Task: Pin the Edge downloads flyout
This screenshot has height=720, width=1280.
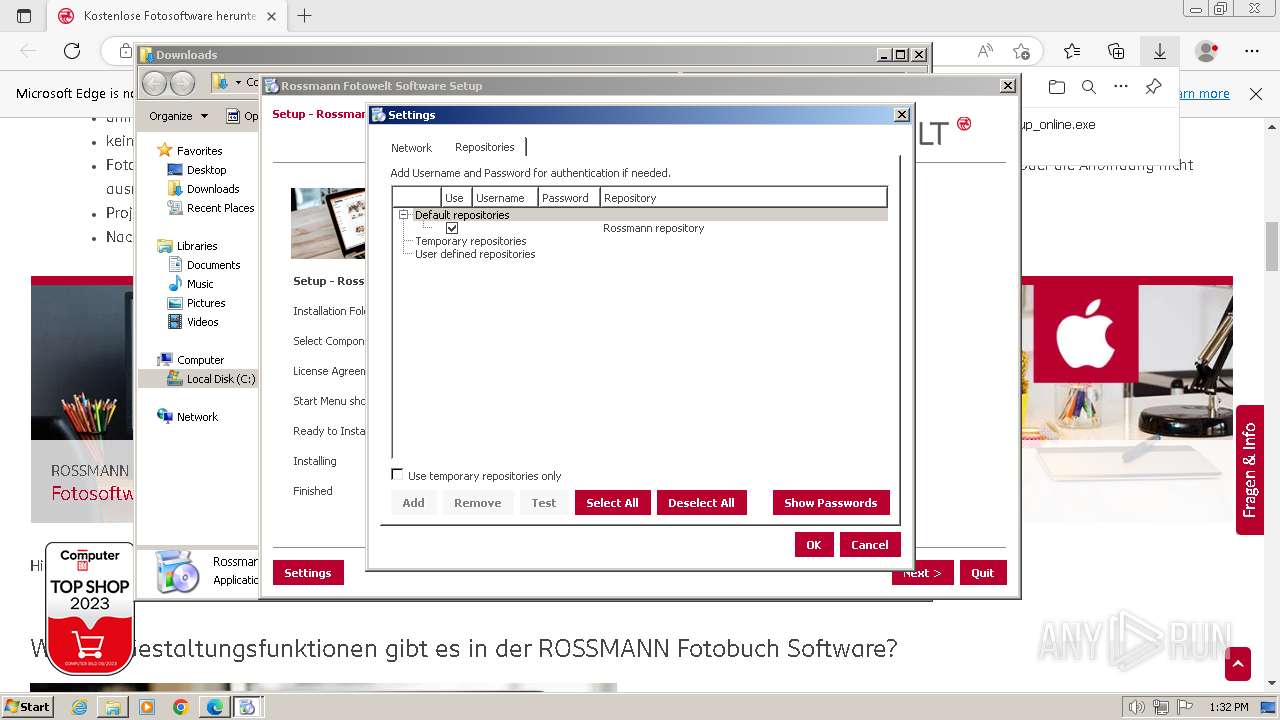Action: tap(1153, 87)
